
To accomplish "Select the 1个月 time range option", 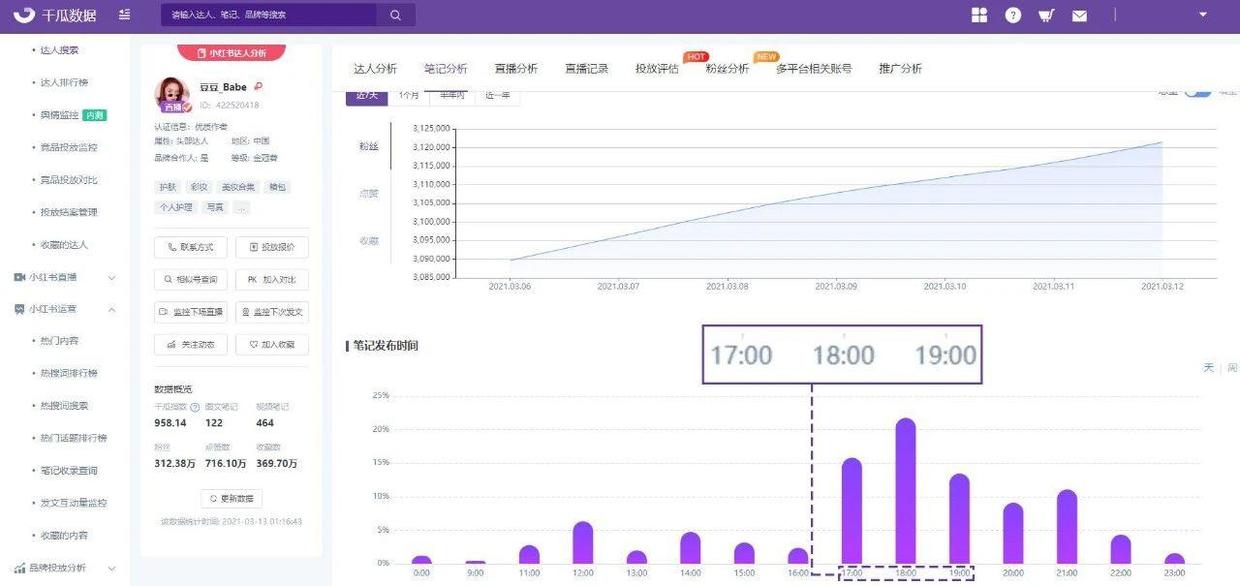I will (x=409, y=95).
